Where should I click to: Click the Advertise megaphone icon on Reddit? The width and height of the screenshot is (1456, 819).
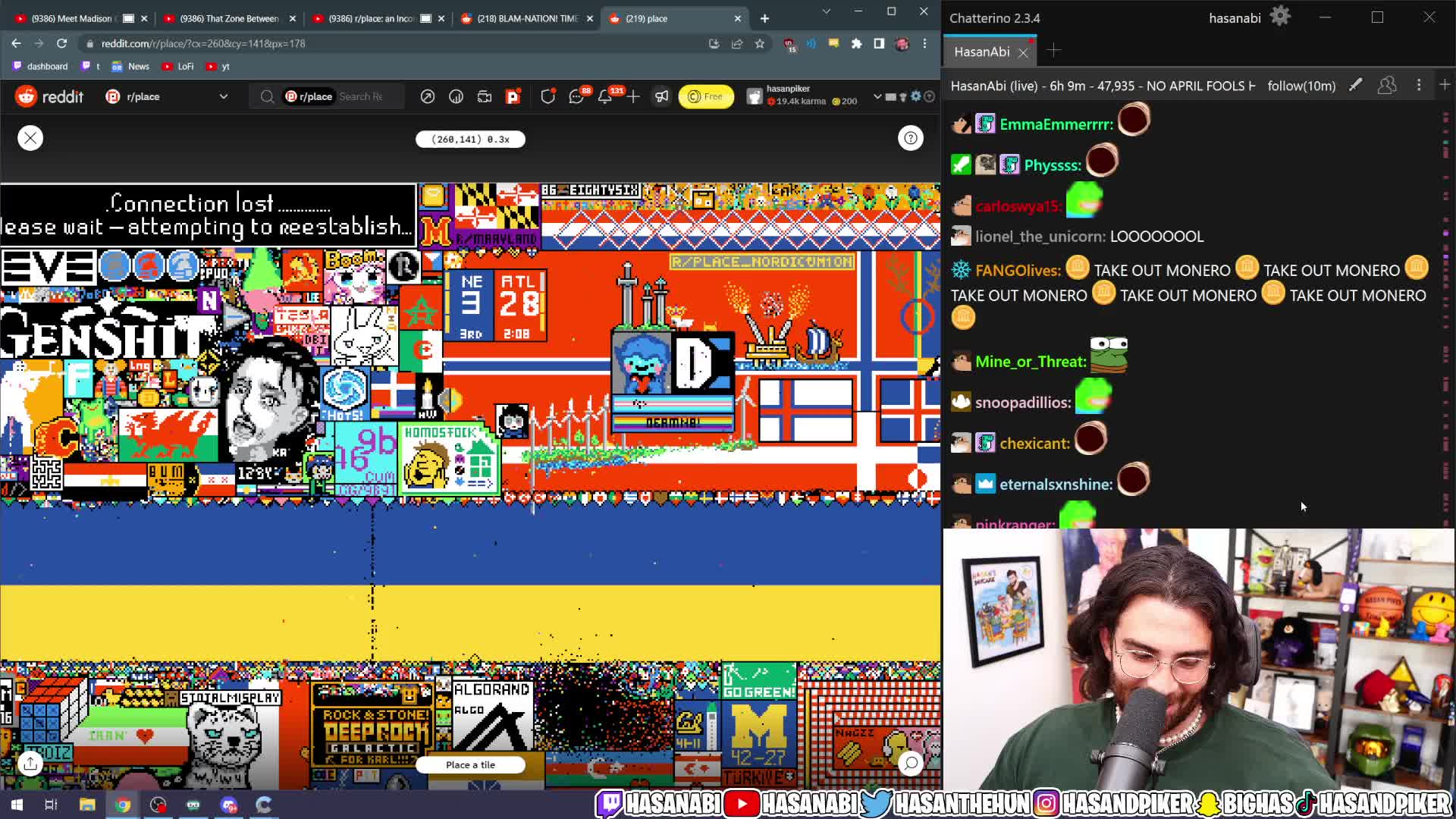tap(662, 96)
